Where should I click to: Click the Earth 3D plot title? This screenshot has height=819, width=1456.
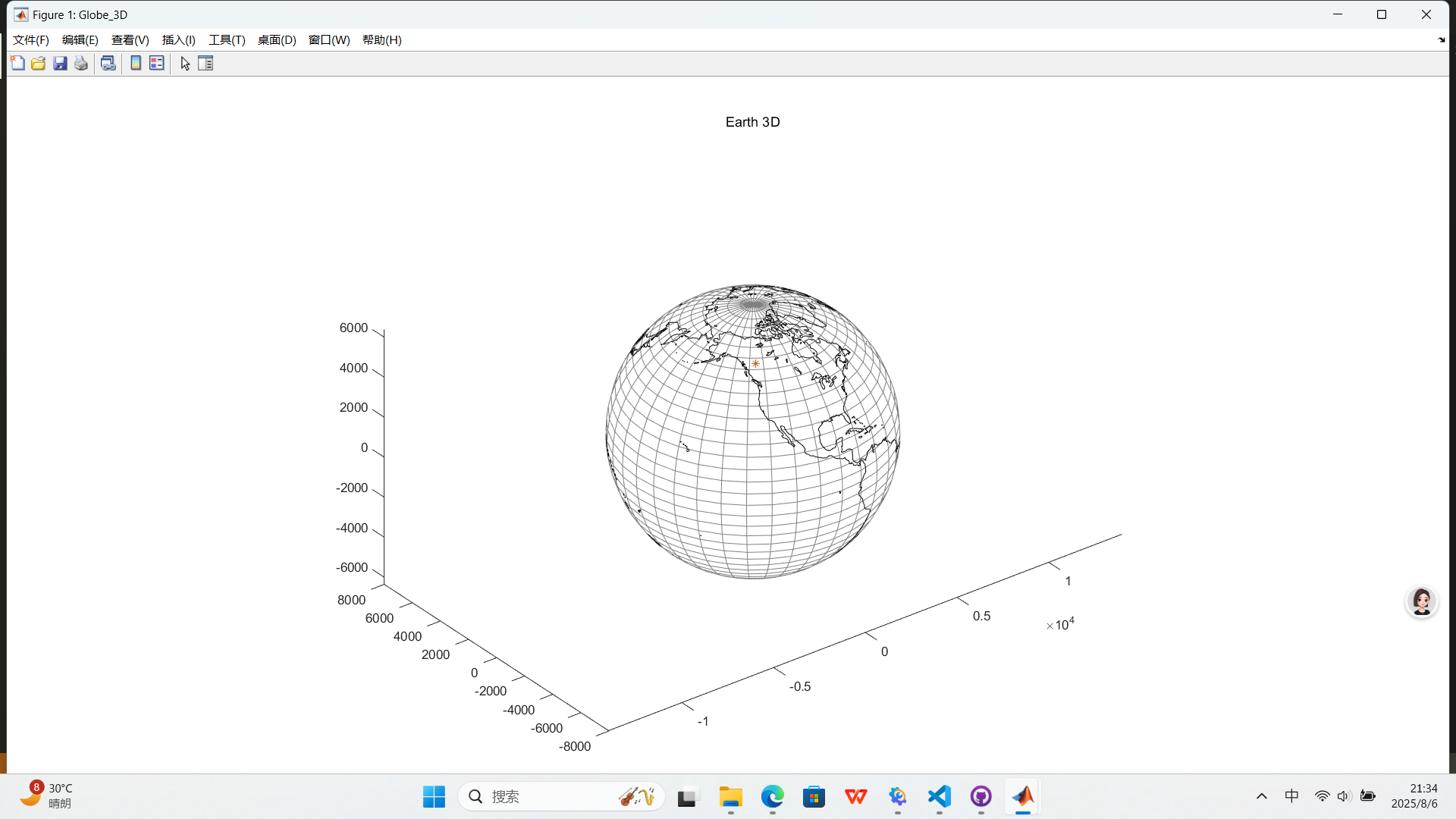pyautogui.click(x=752, y=122)
